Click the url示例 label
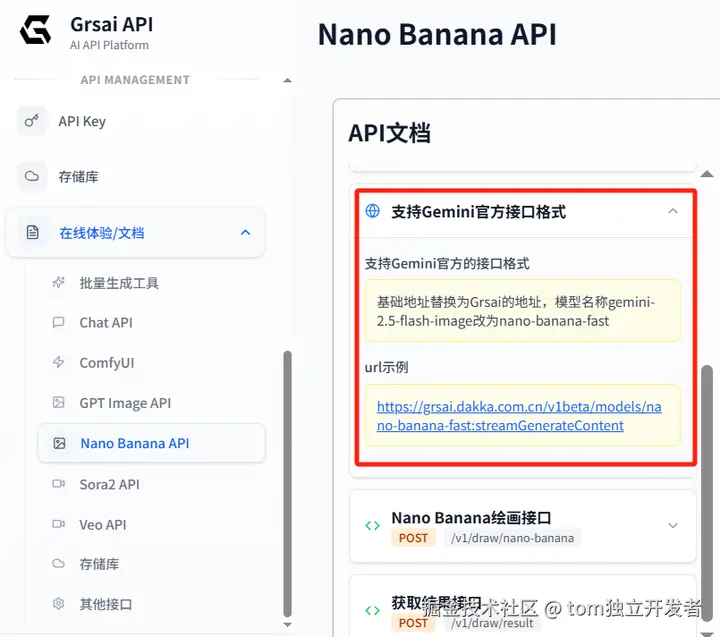720x637 pixels. 387,367
